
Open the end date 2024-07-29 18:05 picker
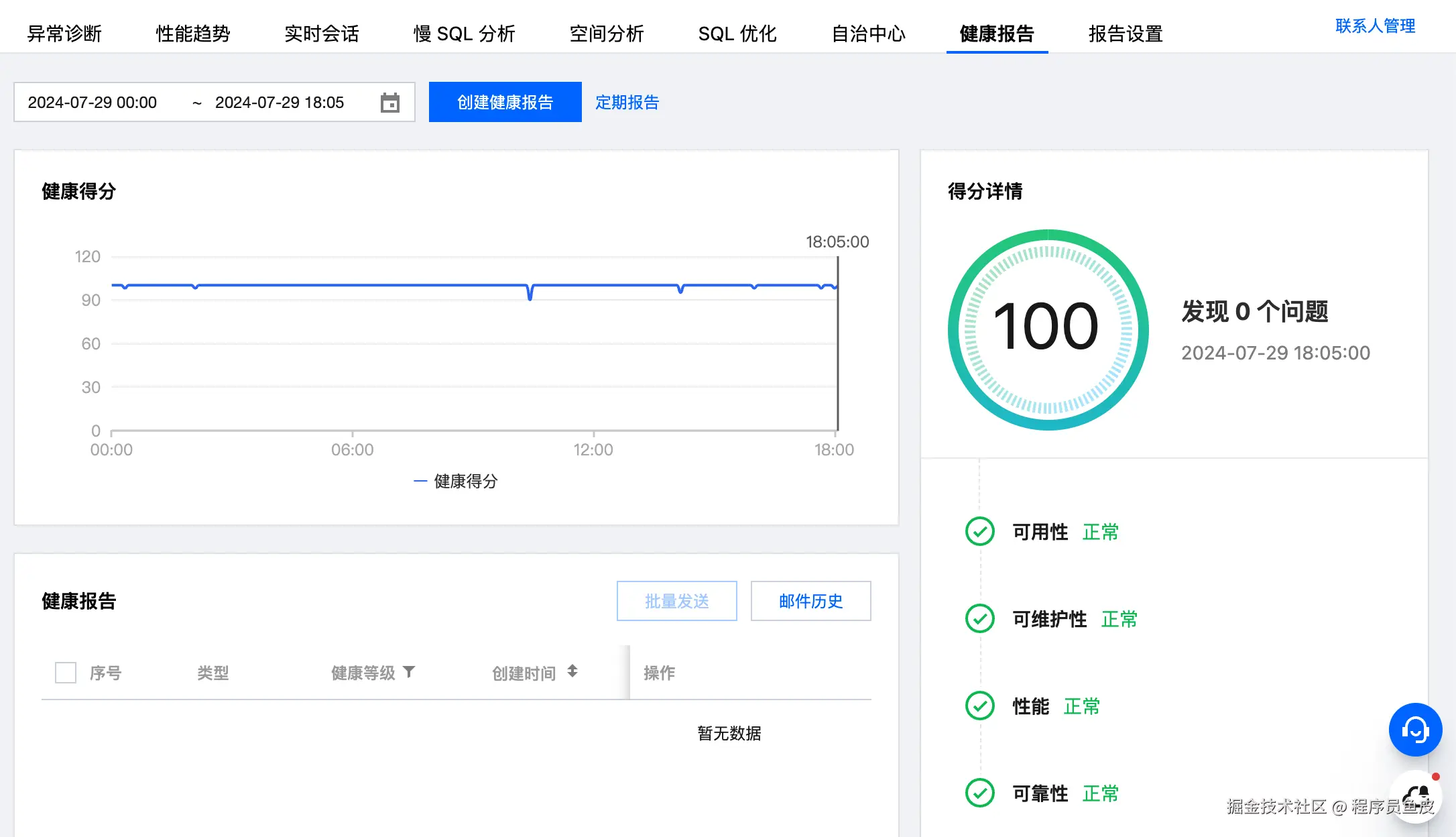(x=280, y=103)
